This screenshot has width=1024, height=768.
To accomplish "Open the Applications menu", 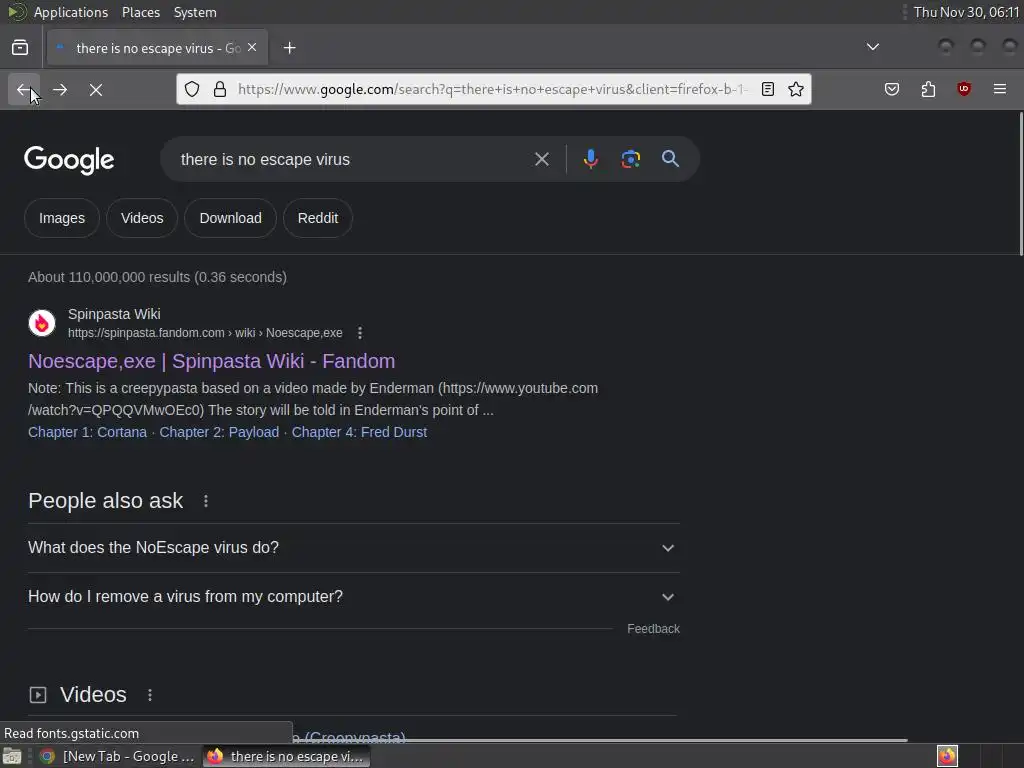I will click(71, 12).
